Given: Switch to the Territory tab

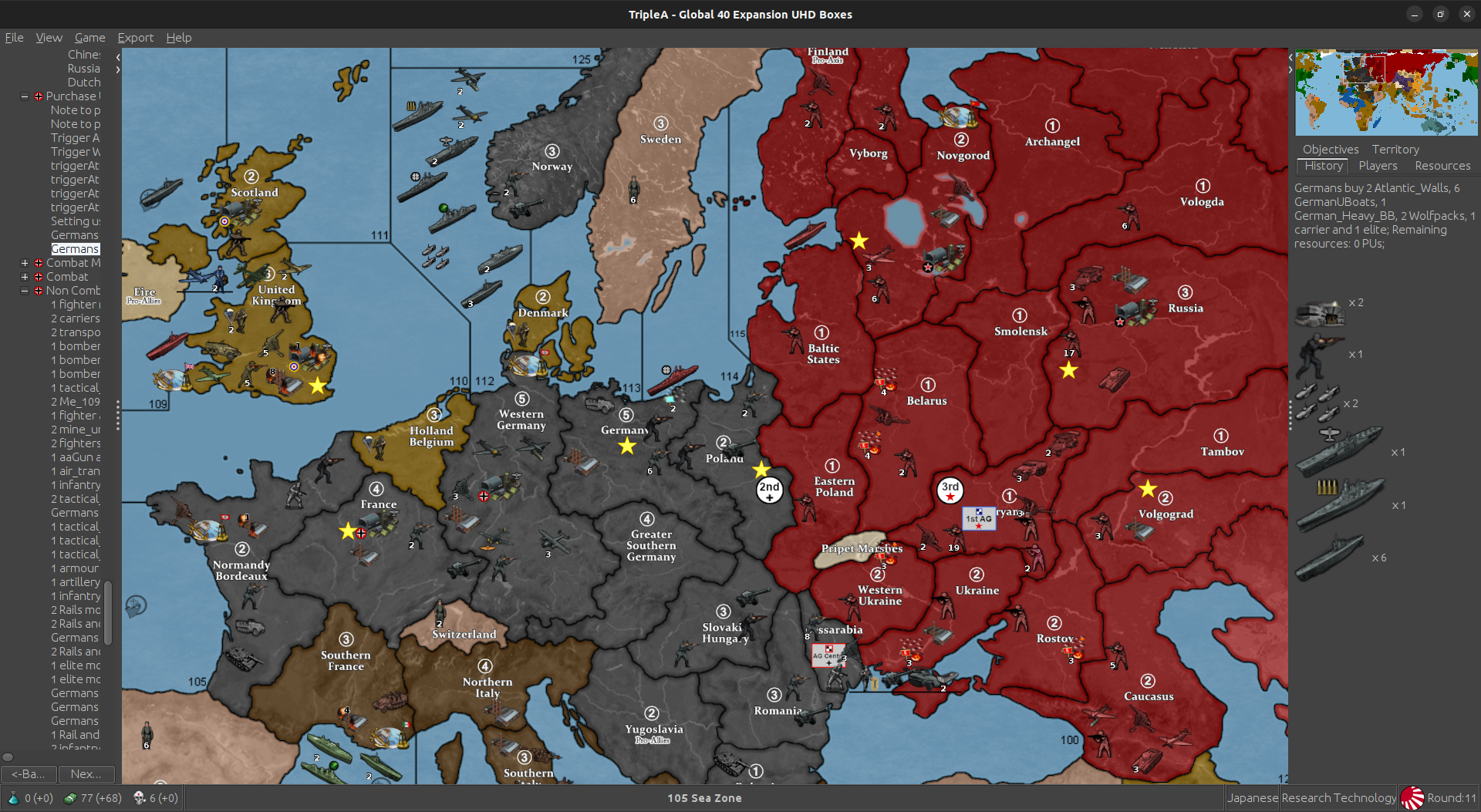Looking at the screenshot, I should [1395, 150].
